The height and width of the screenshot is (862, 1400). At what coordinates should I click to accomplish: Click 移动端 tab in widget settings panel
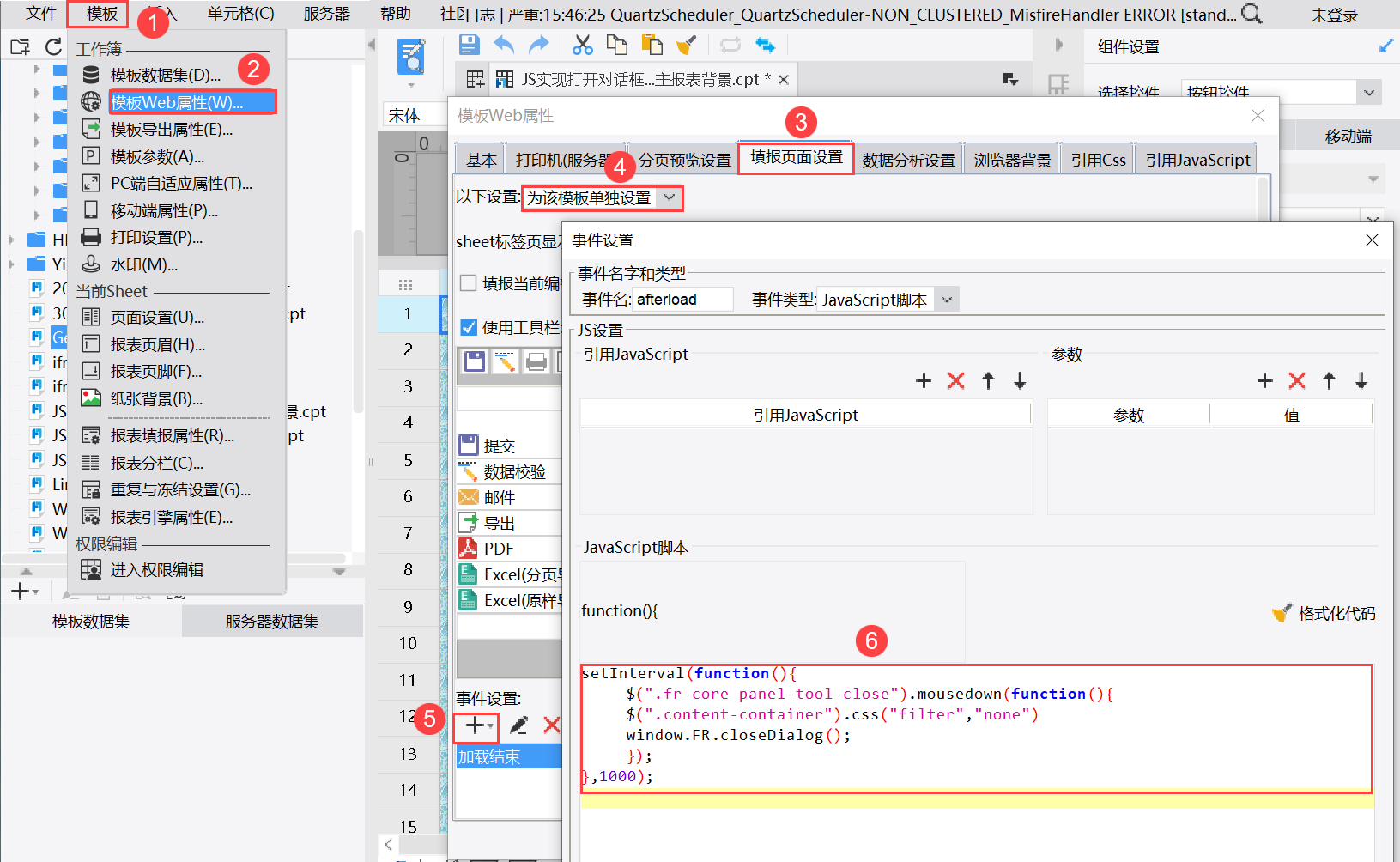point(1348,136)
